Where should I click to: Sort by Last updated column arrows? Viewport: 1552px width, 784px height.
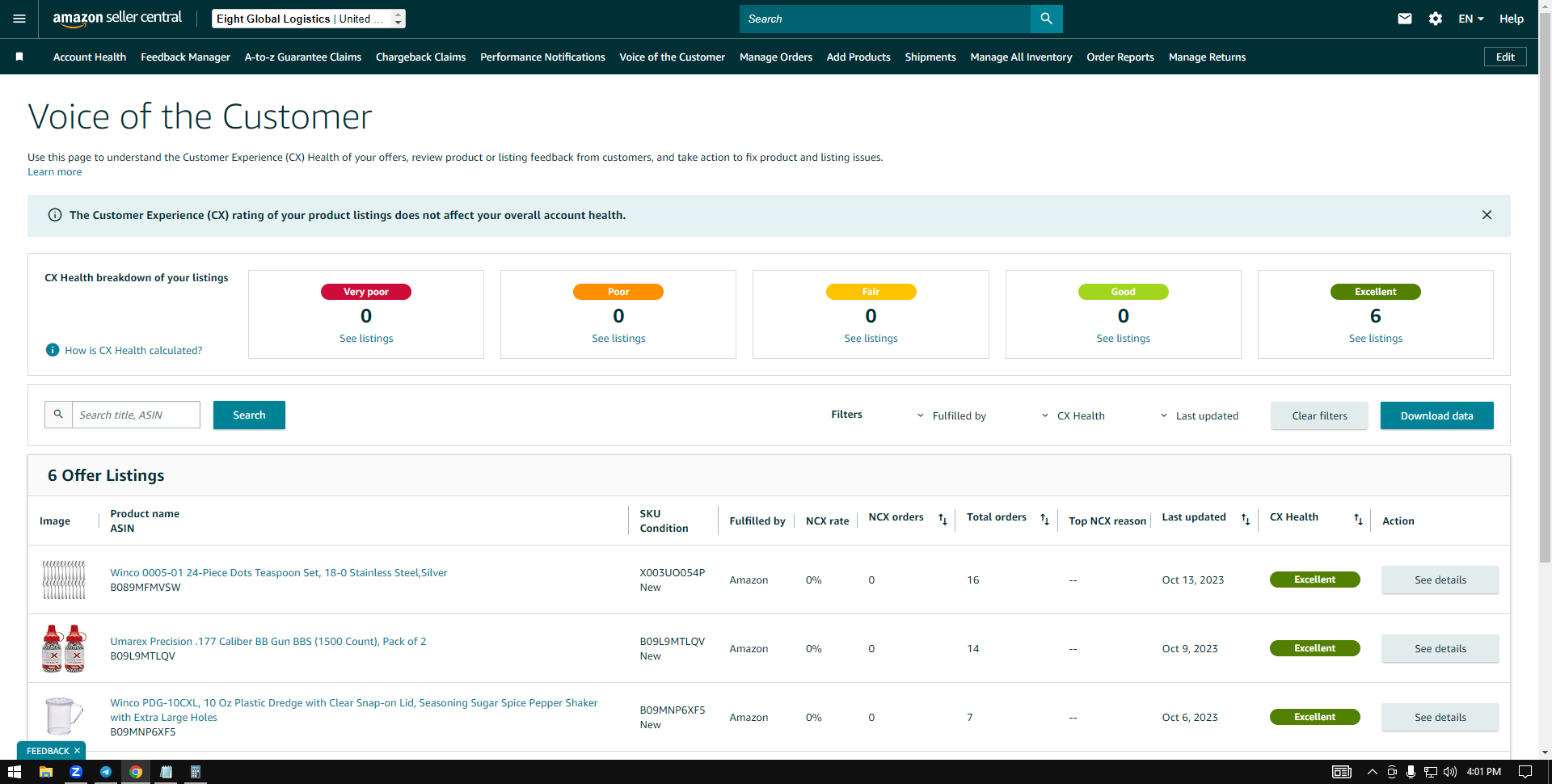[x=1246, y=520]
